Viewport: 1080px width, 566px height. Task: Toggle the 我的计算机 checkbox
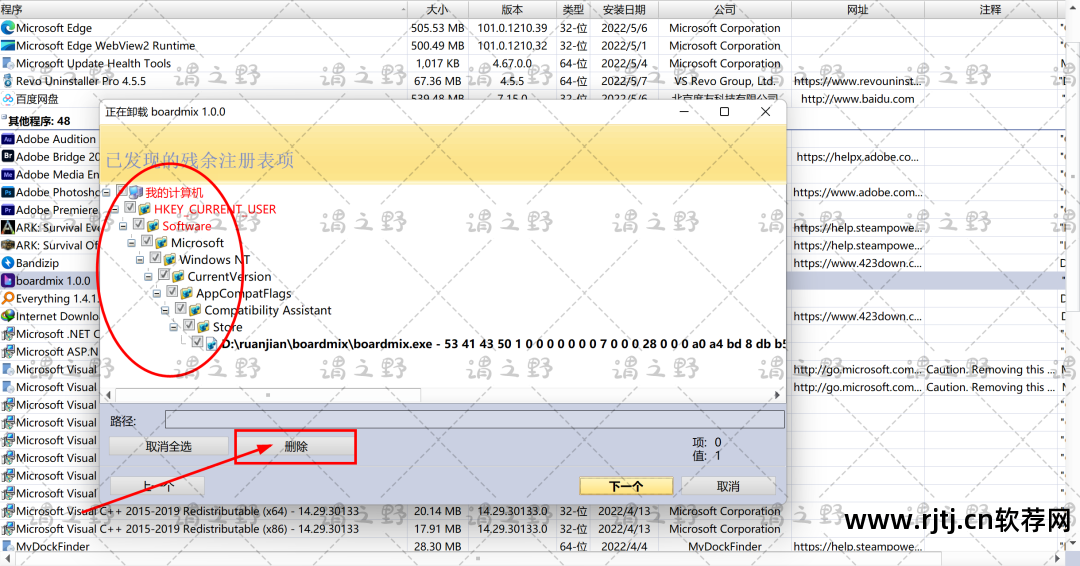[x=122, y=191]
